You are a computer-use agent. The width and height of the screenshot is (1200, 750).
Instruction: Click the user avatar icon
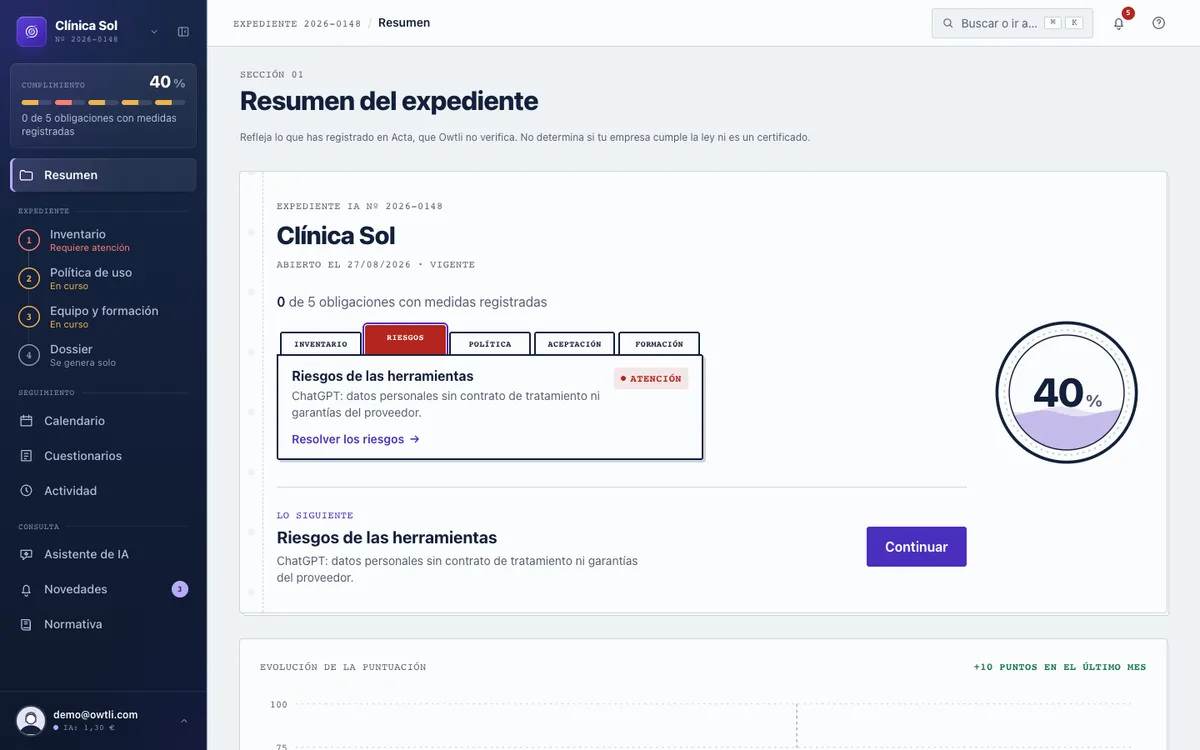point(31,720)
